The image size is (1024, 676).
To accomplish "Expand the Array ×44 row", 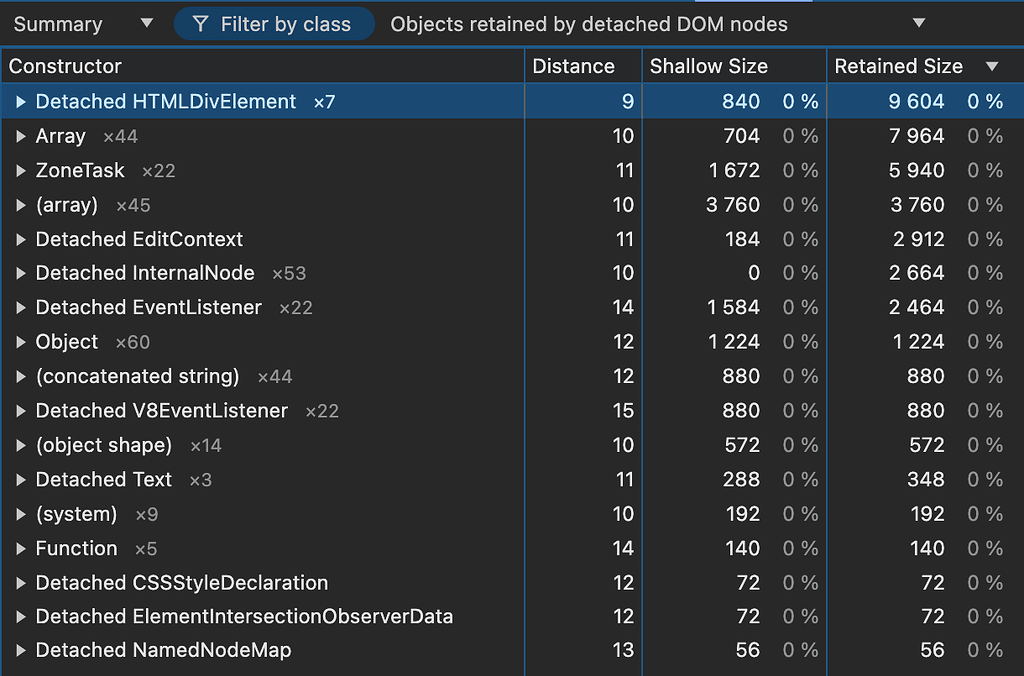I will pyautogui.click(x=21, y=136).
